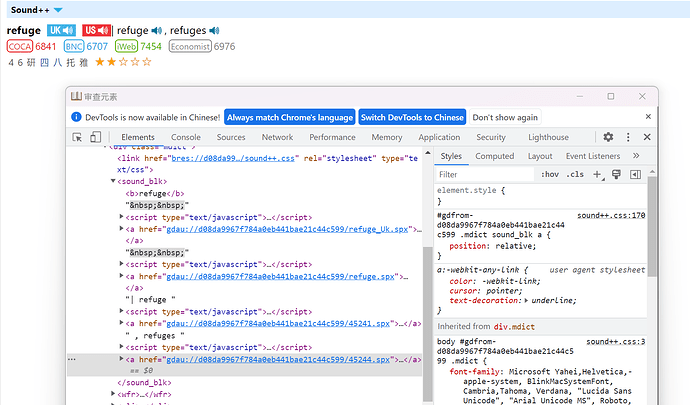Open the sound++.css stylesheet href link

coord(233,158)
